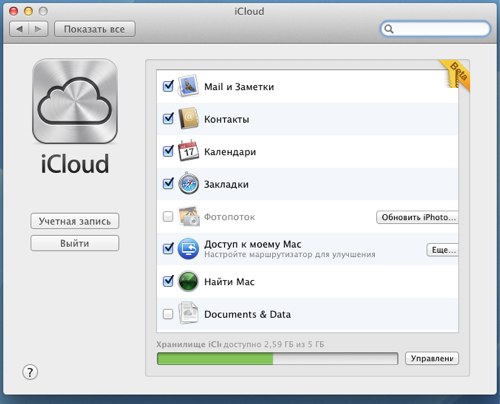Click the Обновить iPhoto button
500x404 pixels.
pyautogui.click(x=417, y=217)
